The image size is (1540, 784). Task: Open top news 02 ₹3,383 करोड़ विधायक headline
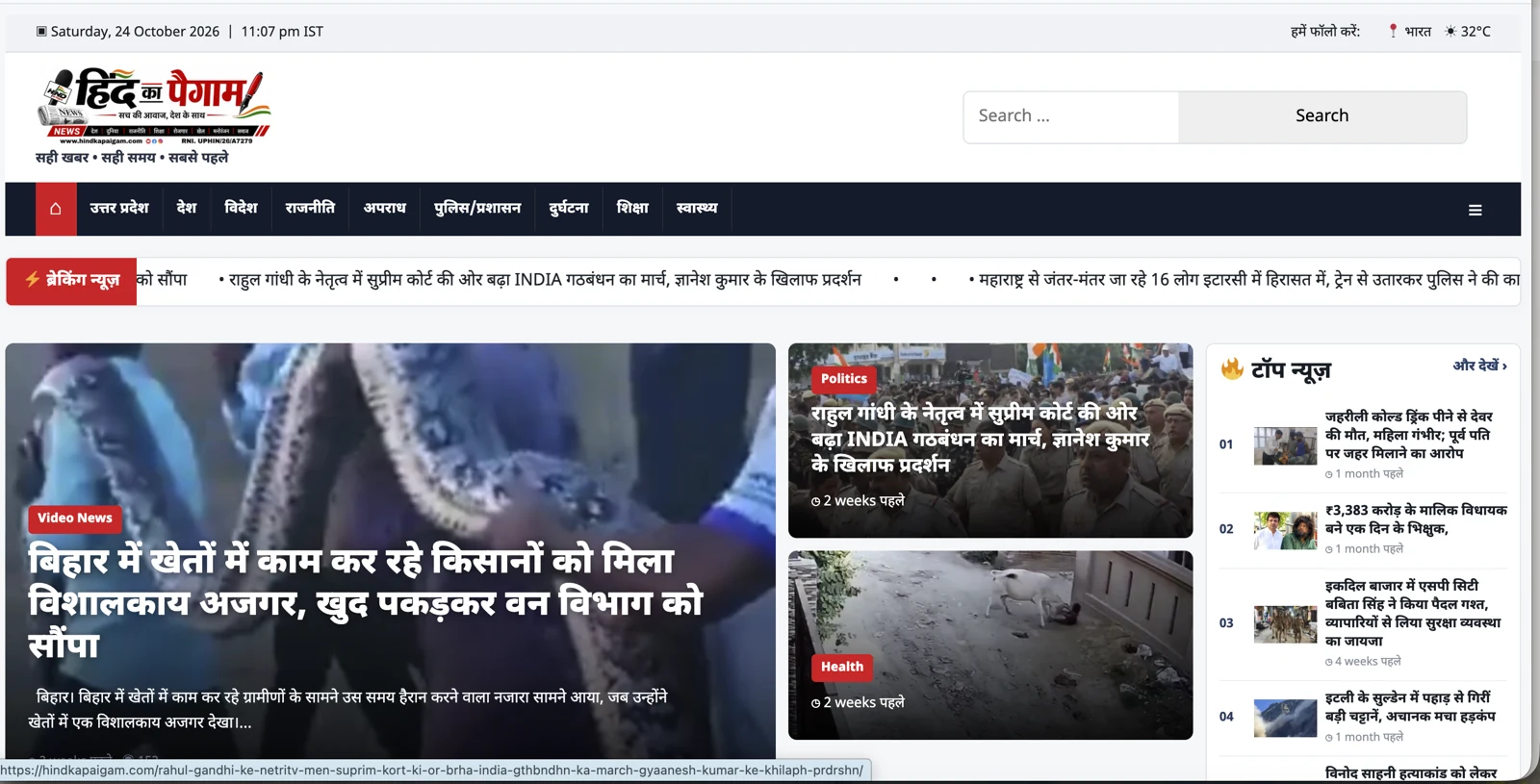pyautogui.click(x=1416, y=519)
